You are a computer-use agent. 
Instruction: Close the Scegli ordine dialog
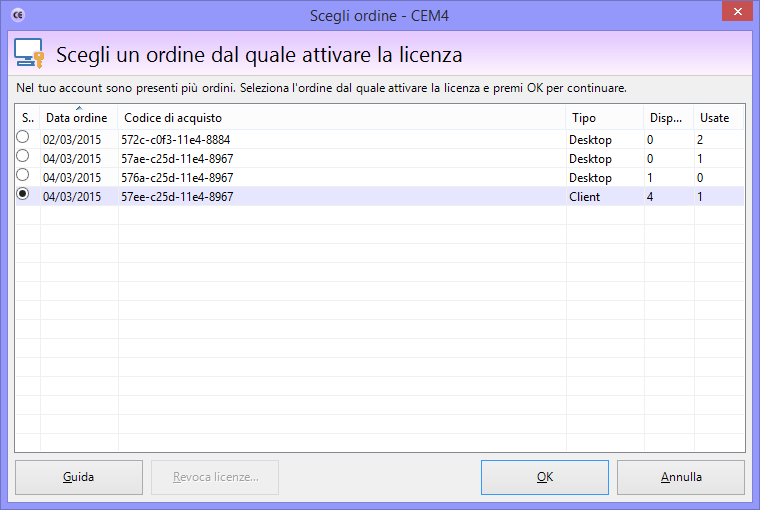click(x=737, y=11)
